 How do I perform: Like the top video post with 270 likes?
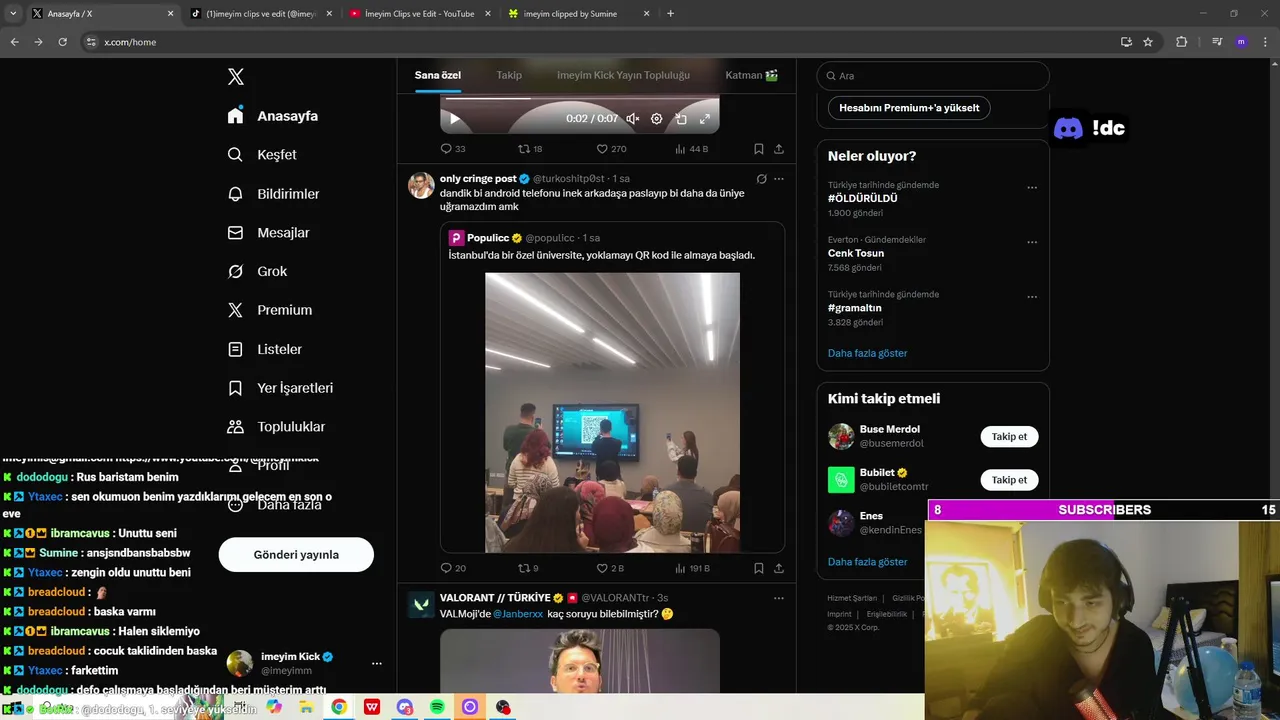[611, 149]
